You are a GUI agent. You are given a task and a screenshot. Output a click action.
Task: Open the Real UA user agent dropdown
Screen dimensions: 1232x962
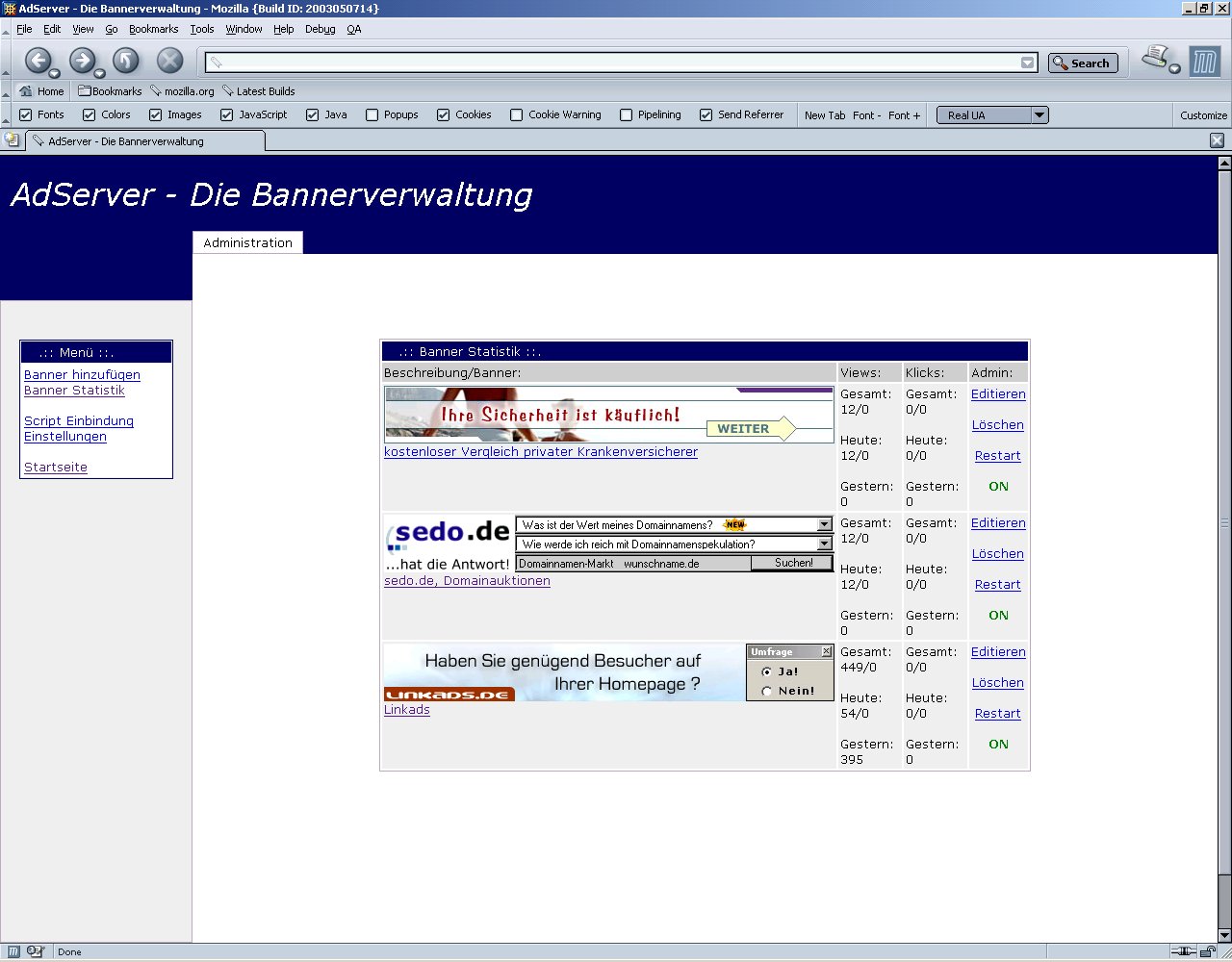click(992, 115)
